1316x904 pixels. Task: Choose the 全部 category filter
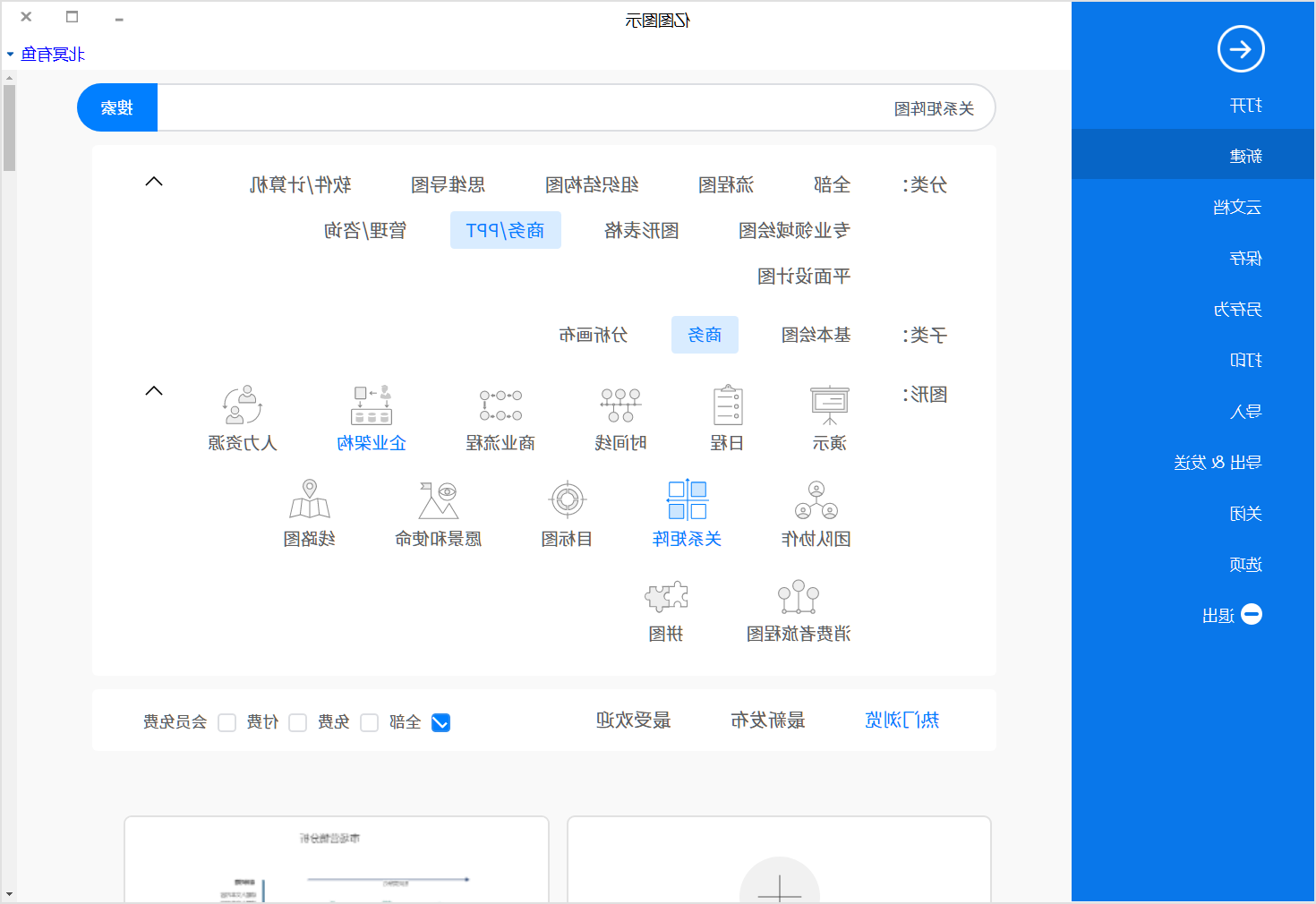click(x=833, y=184)
